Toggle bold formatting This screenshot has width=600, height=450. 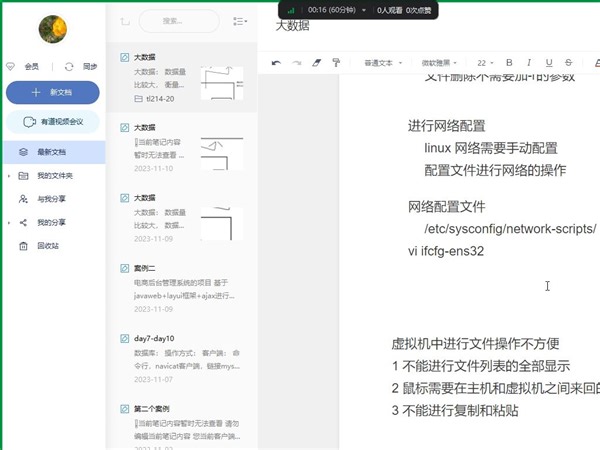coord(509,62)
